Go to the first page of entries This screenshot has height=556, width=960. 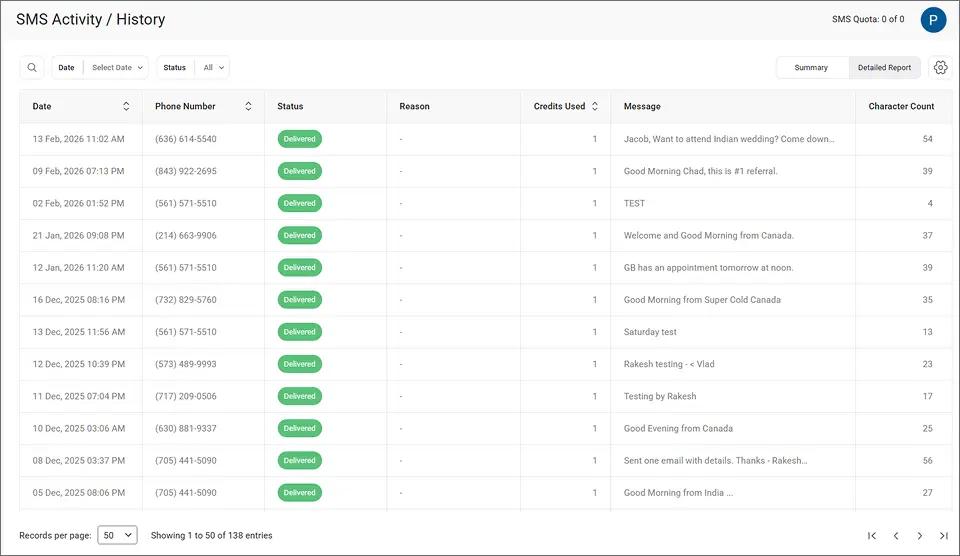872,536
